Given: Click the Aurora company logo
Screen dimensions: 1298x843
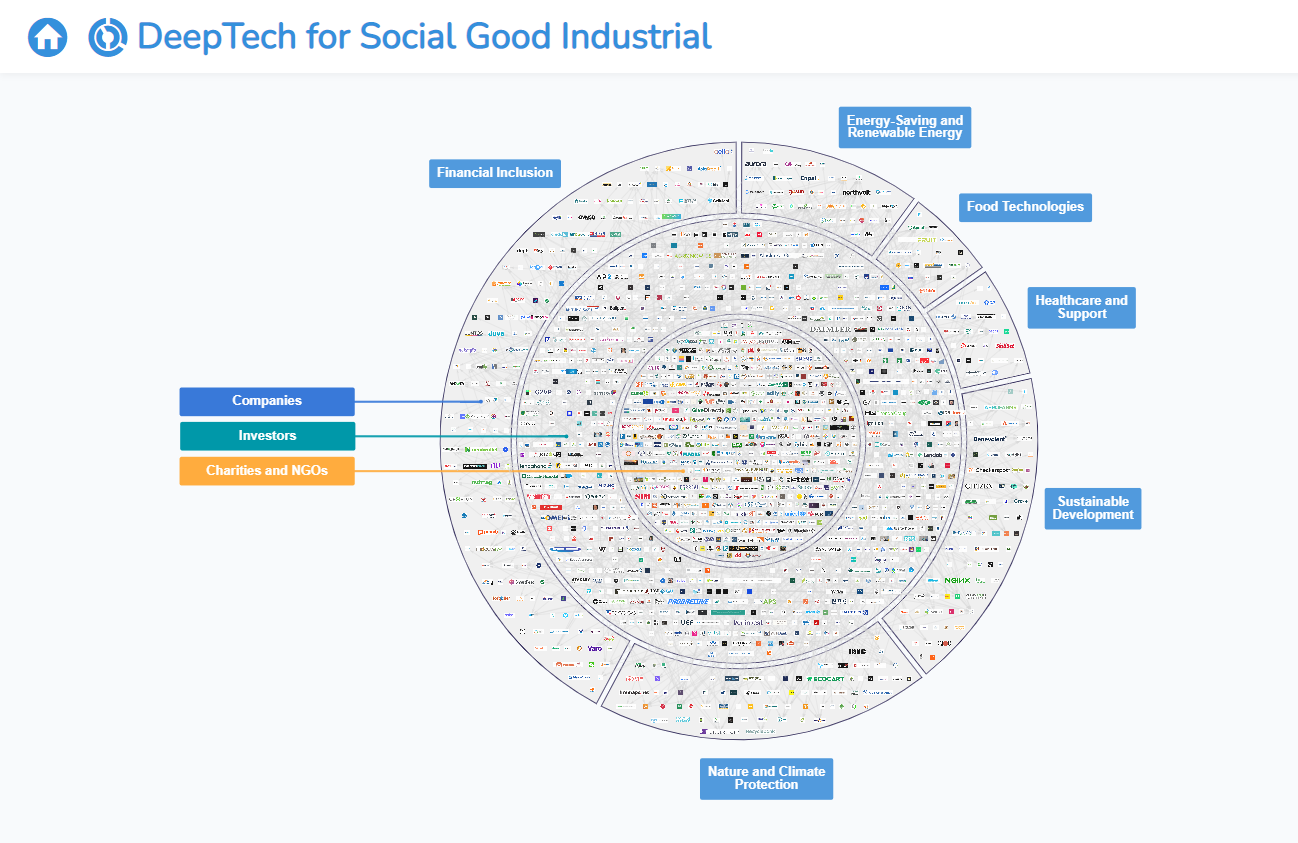Looking at the screenshot, I should click(x=756, y=163).
